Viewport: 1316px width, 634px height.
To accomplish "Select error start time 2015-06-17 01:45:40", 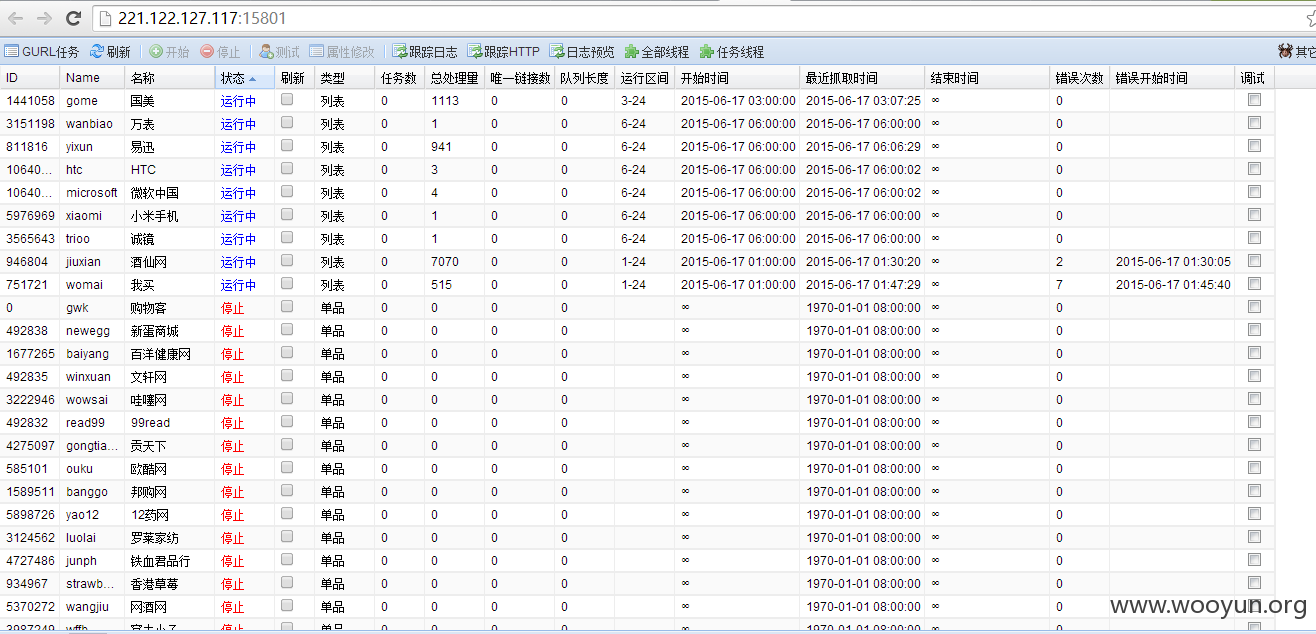I will tap(1173, 285).
